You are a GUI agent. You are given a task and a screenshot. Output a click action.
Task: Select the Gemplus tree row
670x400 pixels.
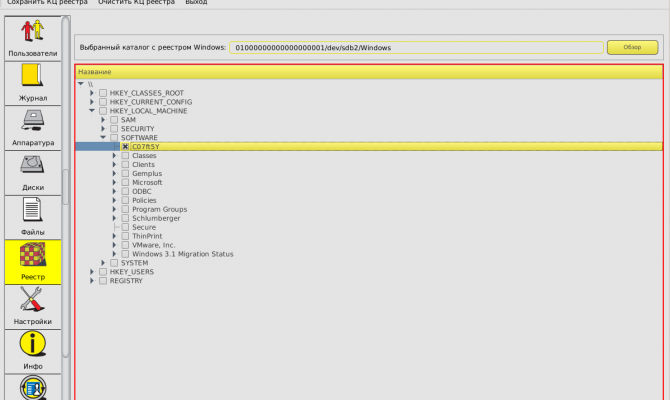point(369,174)
